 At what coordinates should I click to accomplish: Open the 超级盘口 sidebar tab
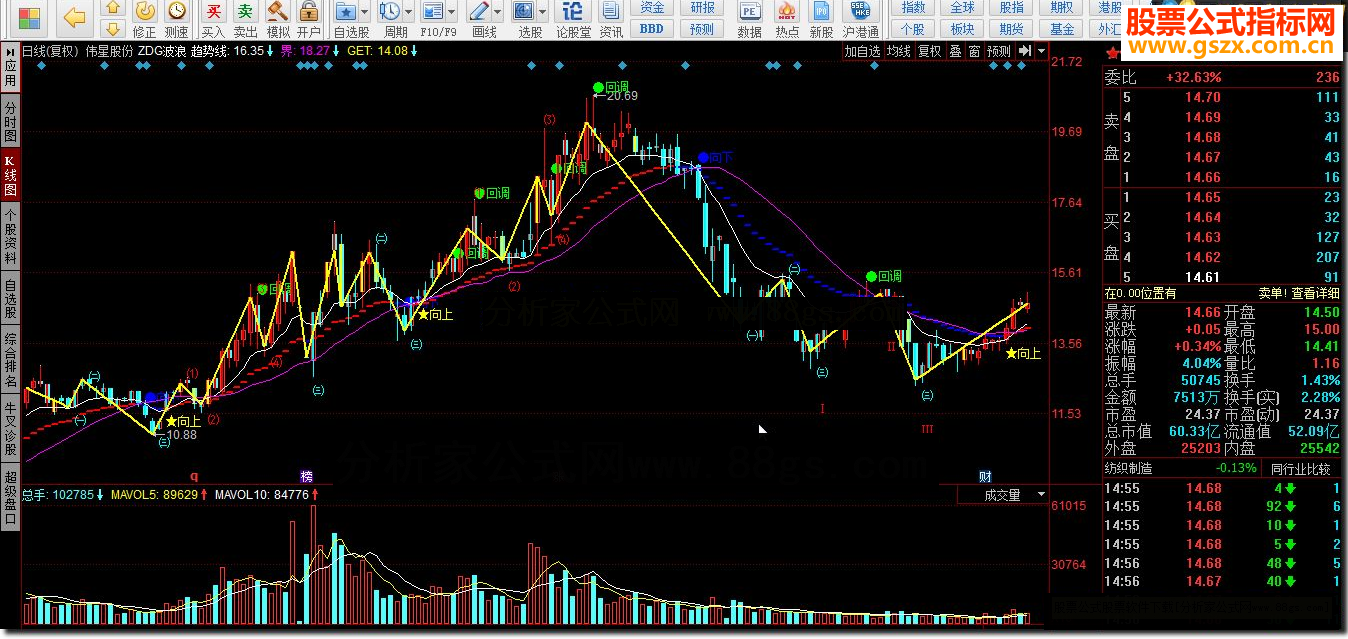pos(10,497)
